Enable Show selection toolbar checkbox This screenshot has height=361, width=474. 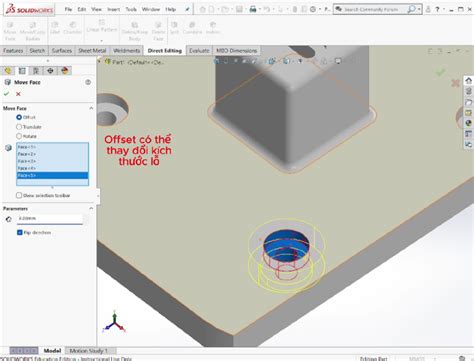(19, 195)
